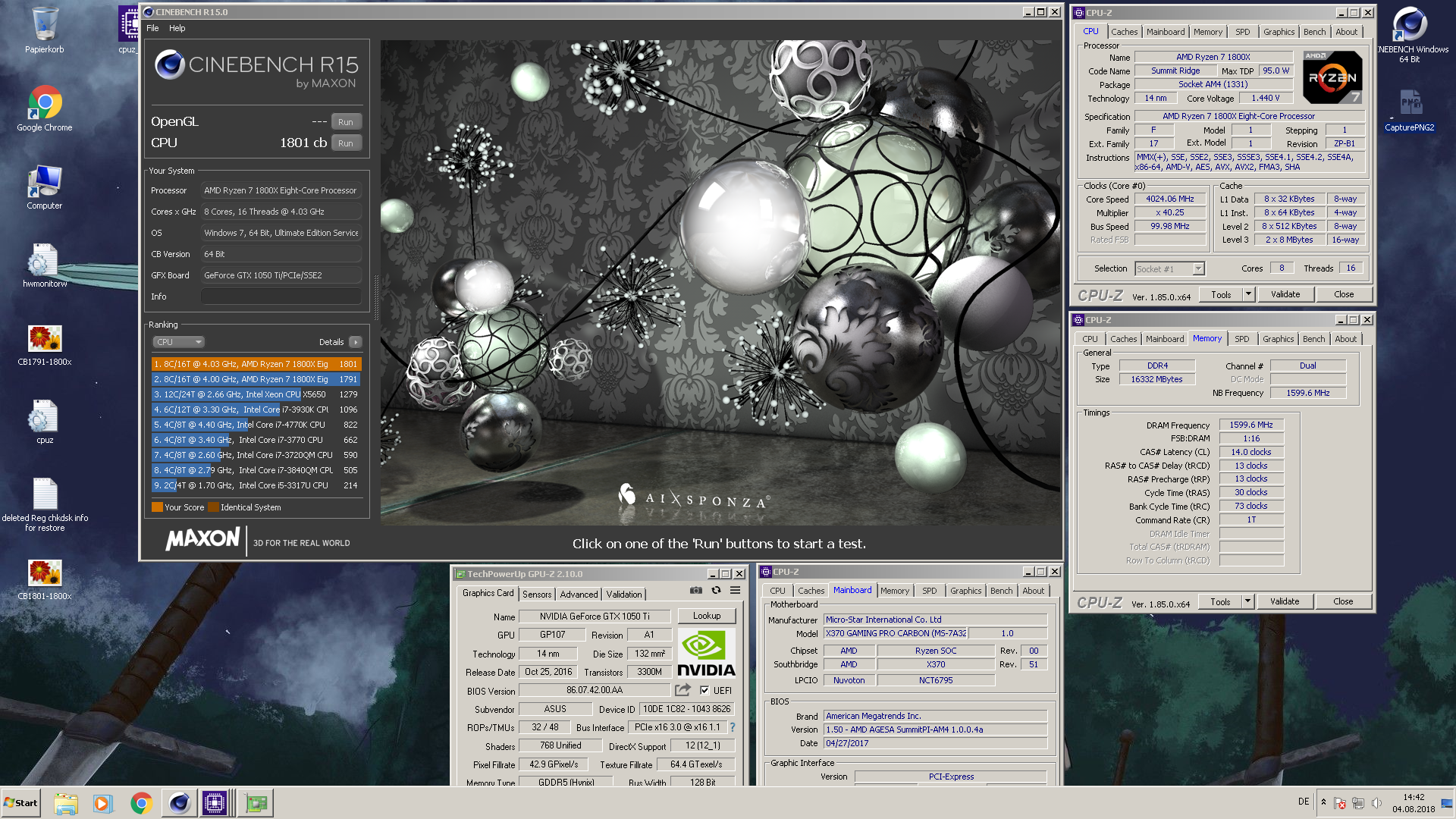Viewport: 1456px width, 819px height.
Task: Open the CB1801-1800x image file icon
Action: coord(45,579)
